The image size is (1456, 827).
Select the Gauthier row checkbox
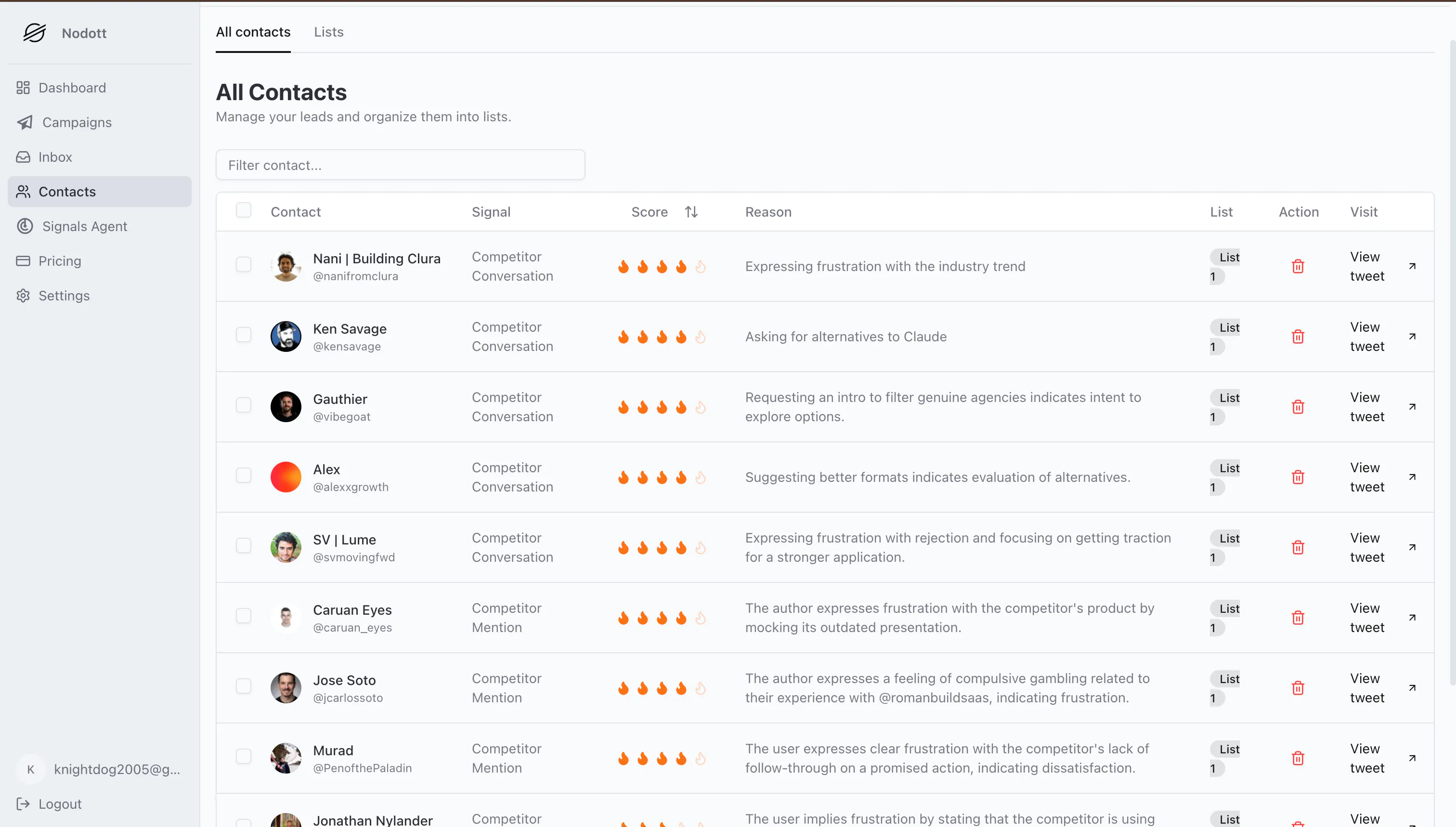coord(244,405)
